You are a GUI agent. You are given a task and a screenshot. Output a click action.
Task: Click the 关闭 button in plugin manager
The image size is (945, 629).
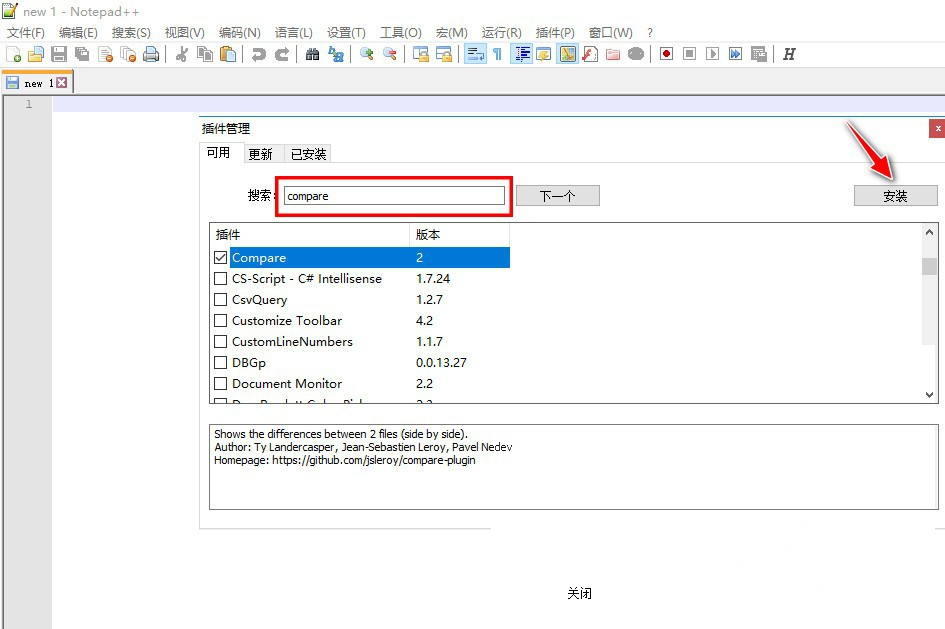579,593
